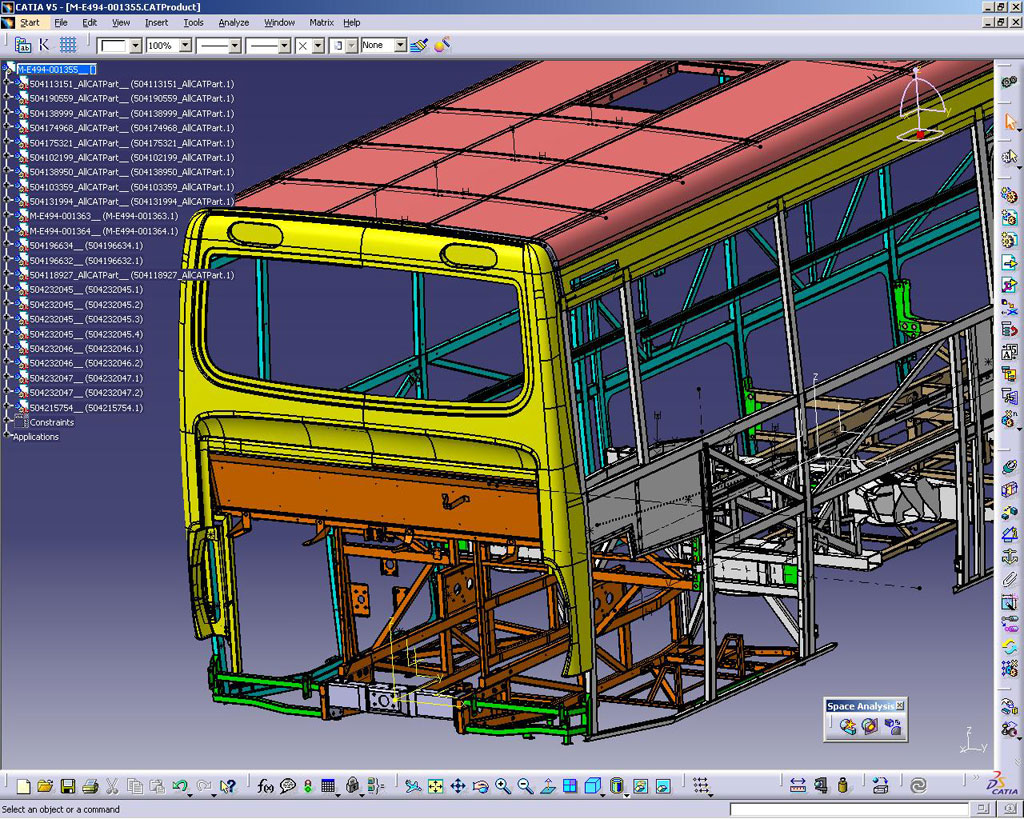
Task: Activate the Pan view tool
Action: [458, 786]
